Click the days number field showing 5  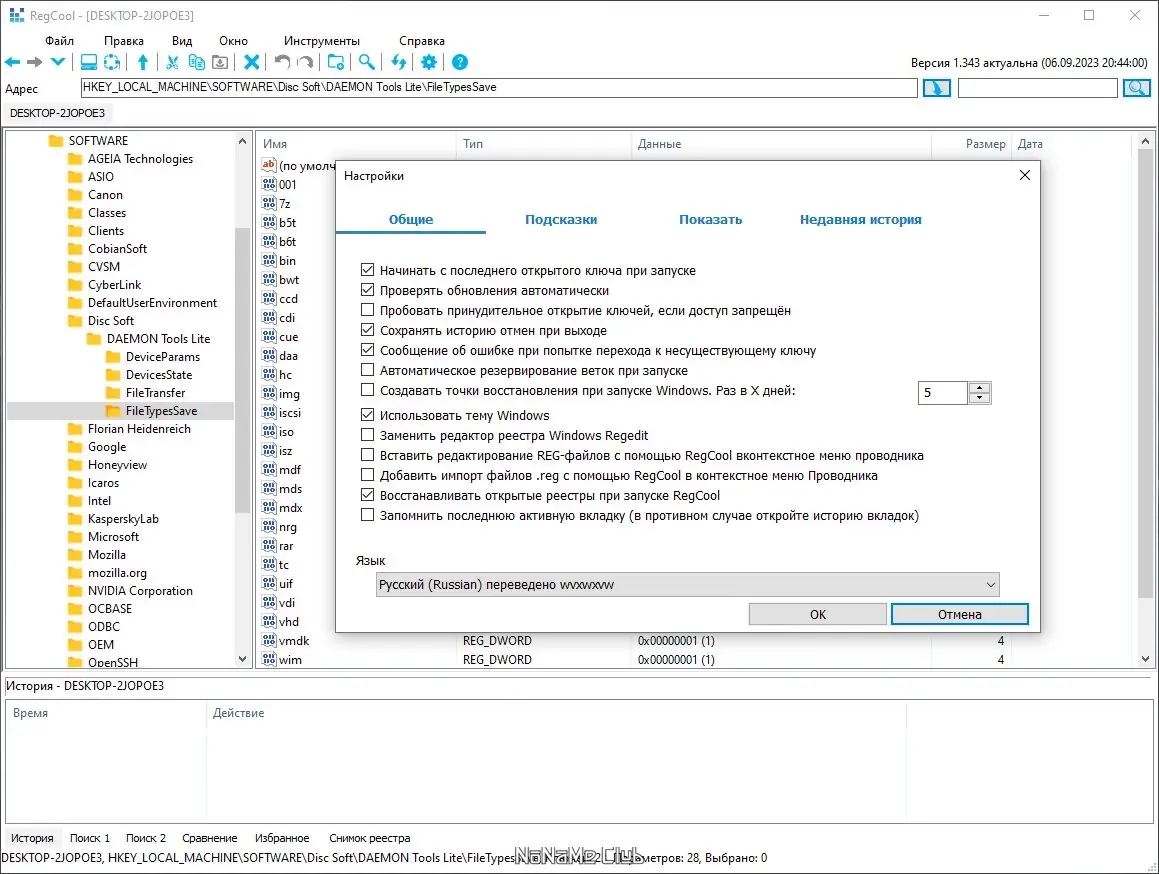point(942,393)
